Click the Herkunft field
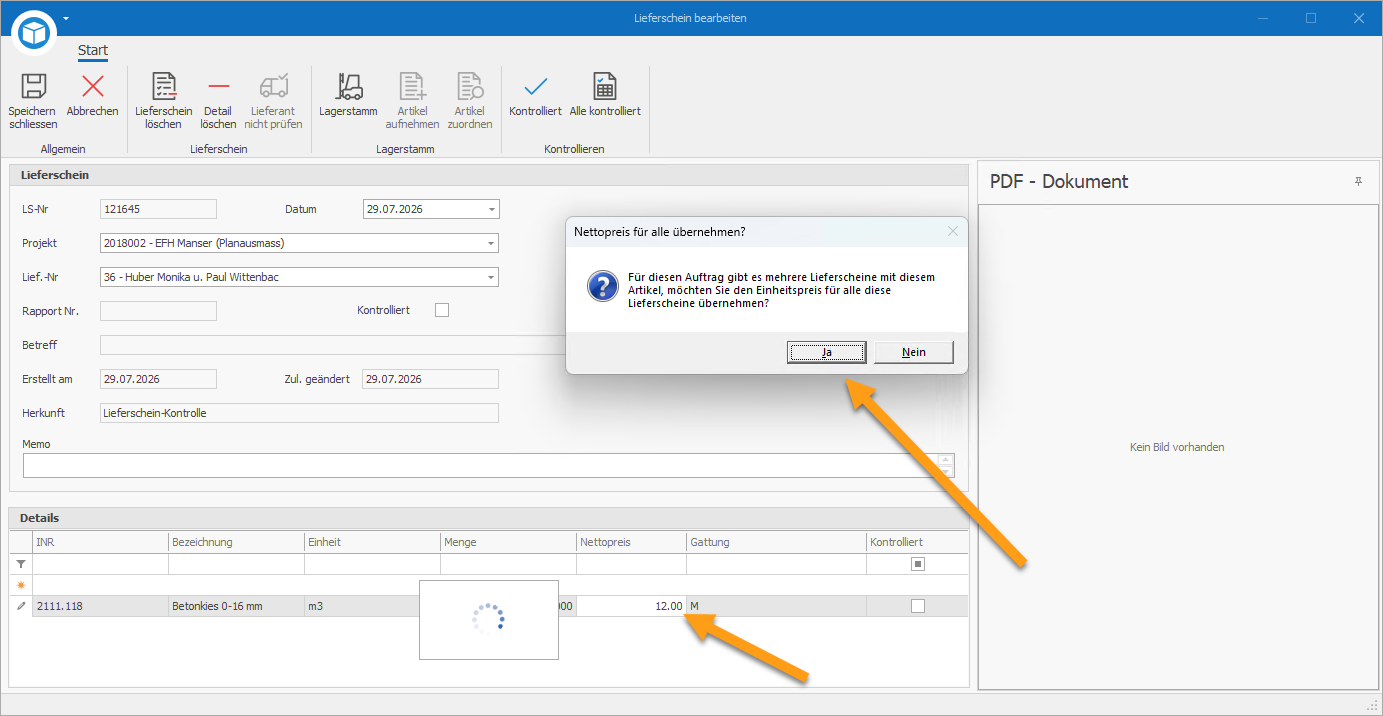The width and height of the screenshot is (1383, 716). 300,413
